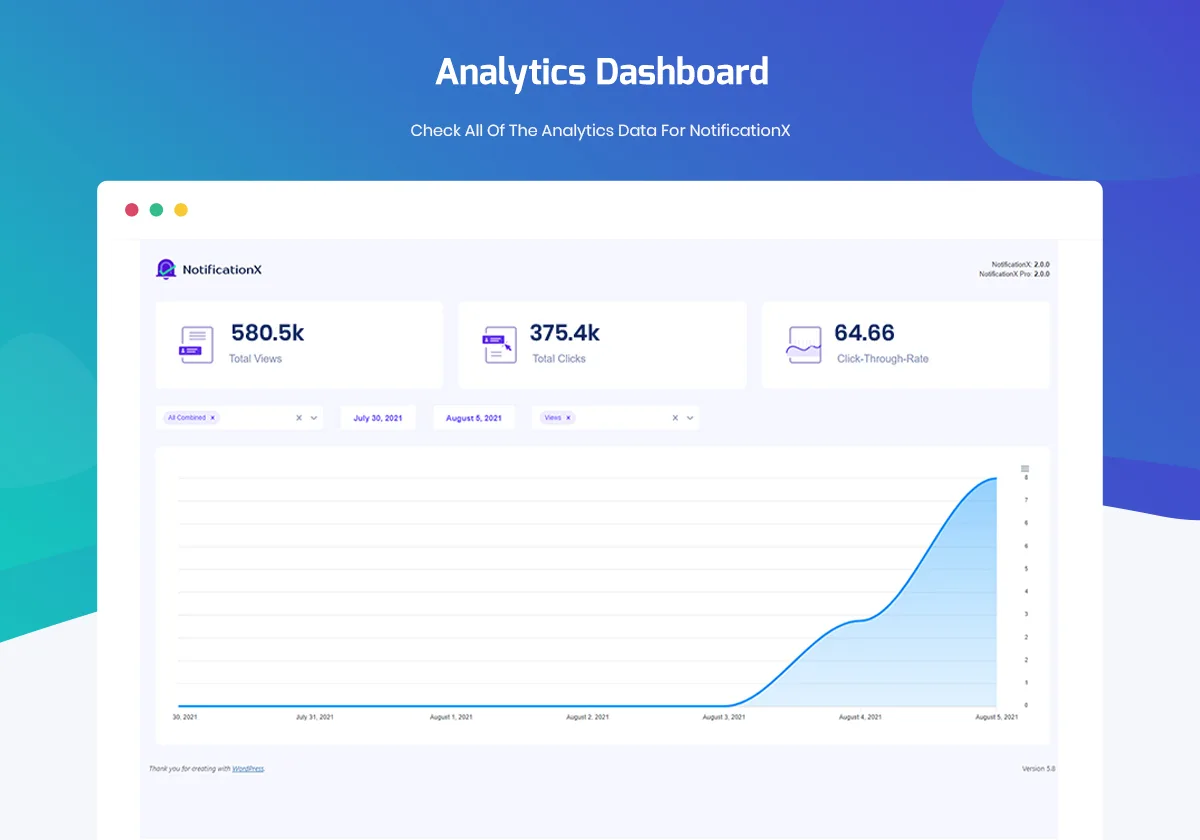Screen dimensions: 1200x840
Task: Click the Total Clicks cursor icon
Action: point(499,345)
